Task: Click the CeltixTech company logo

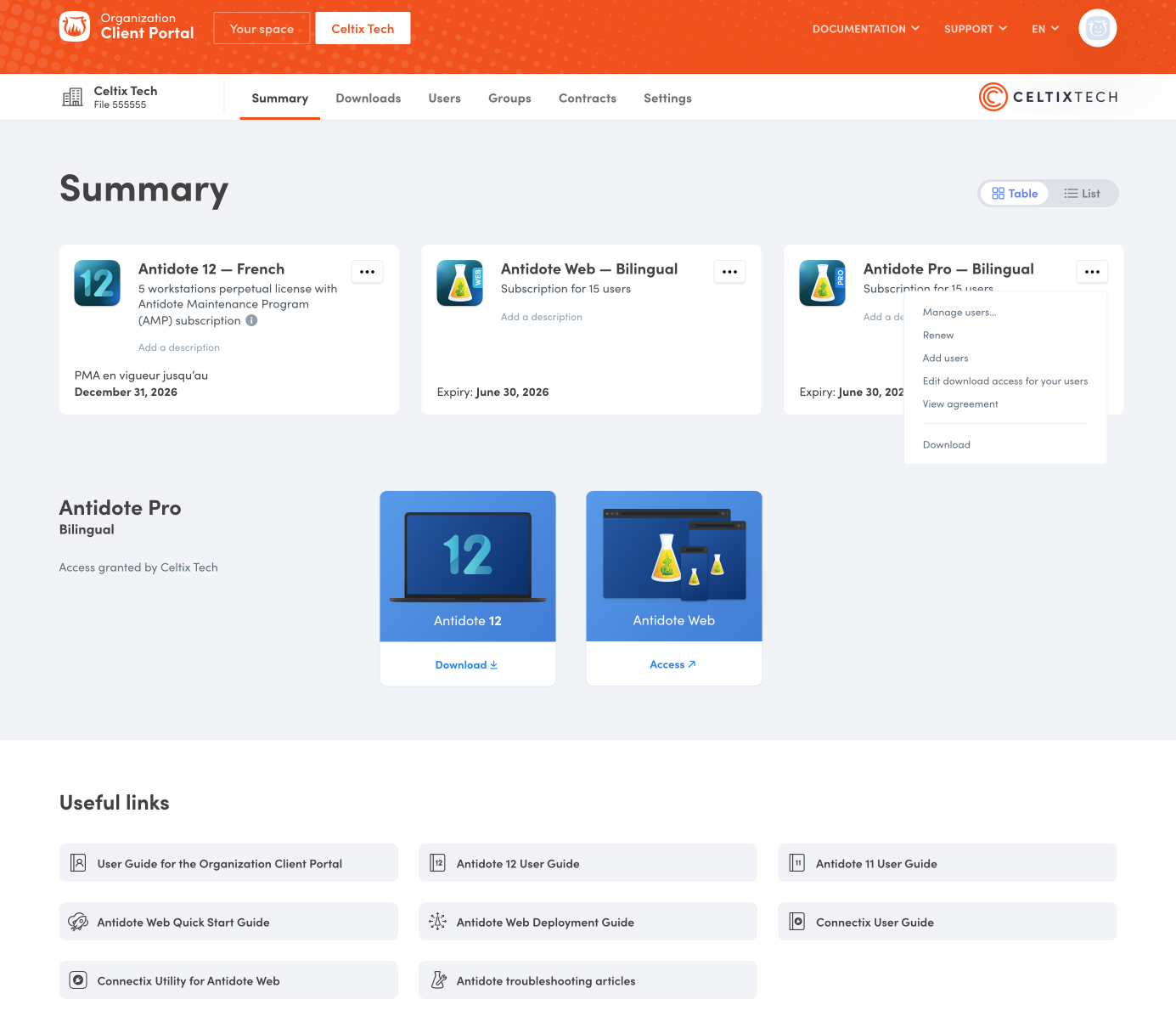Action: click(x=1048, y=97)
